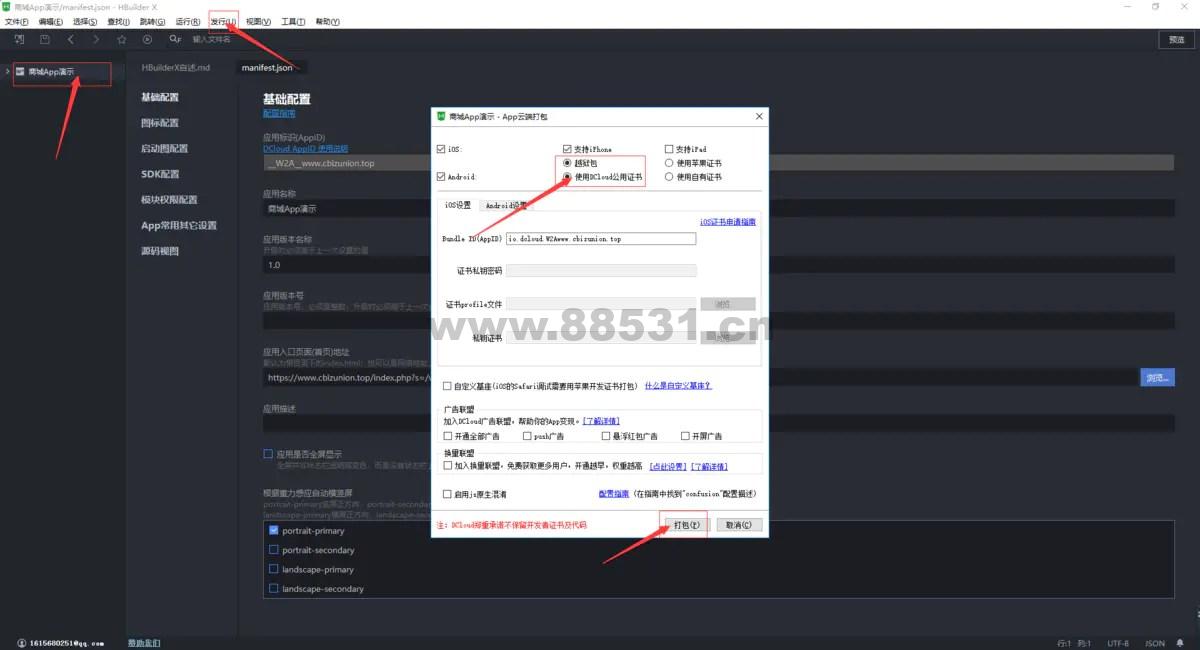Check the push广告 checkbox

[526, 436]
